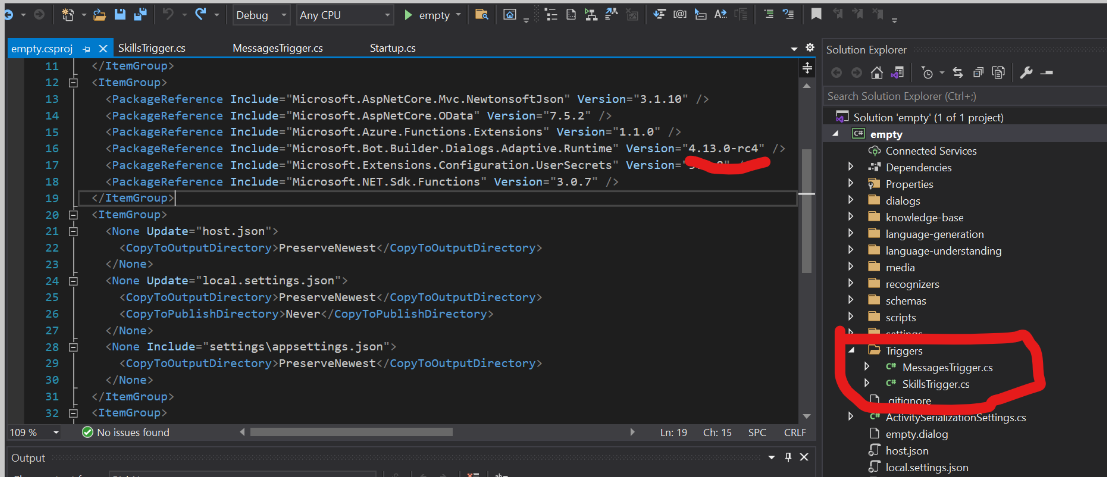The width and height of the screenshot is (1107, 477).
Task: Collapse the ItemGroup at line 20
Action: [73, 215]
